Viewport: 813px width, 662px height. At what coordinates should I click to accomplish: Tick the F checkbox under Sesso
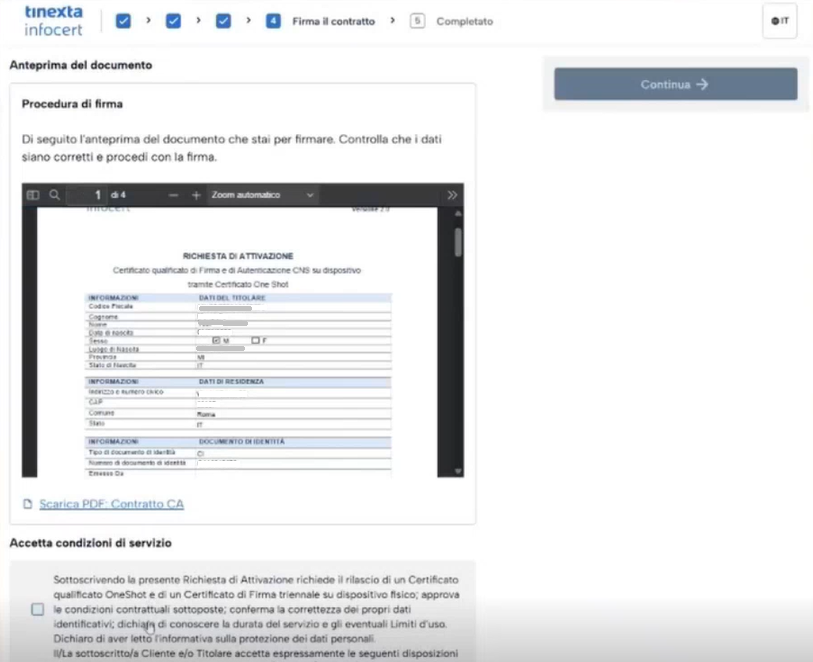pyautogui.click(x=255, y=341)
